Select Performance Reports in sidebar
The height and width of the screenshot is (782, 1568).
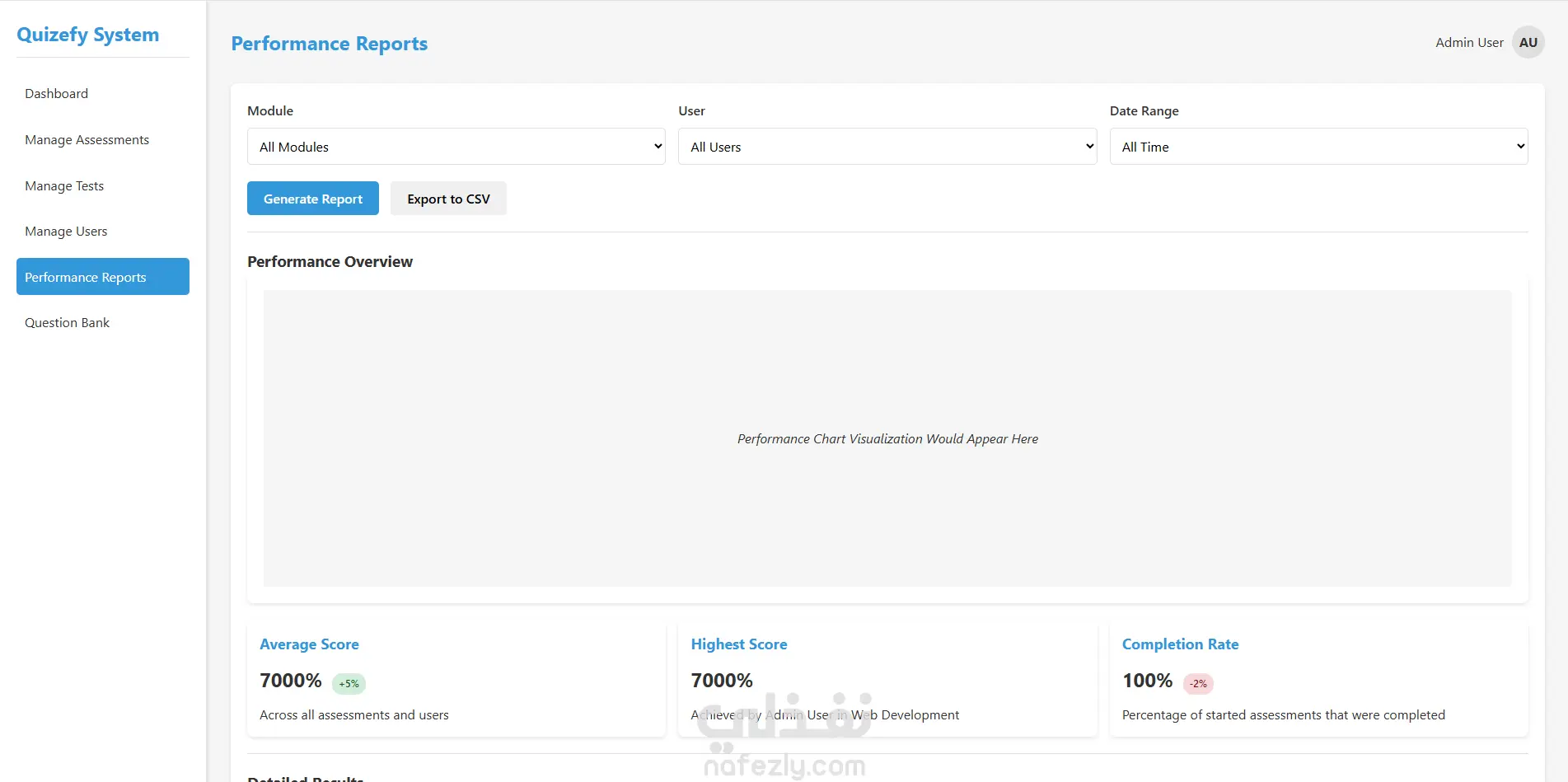click(102, 277)
